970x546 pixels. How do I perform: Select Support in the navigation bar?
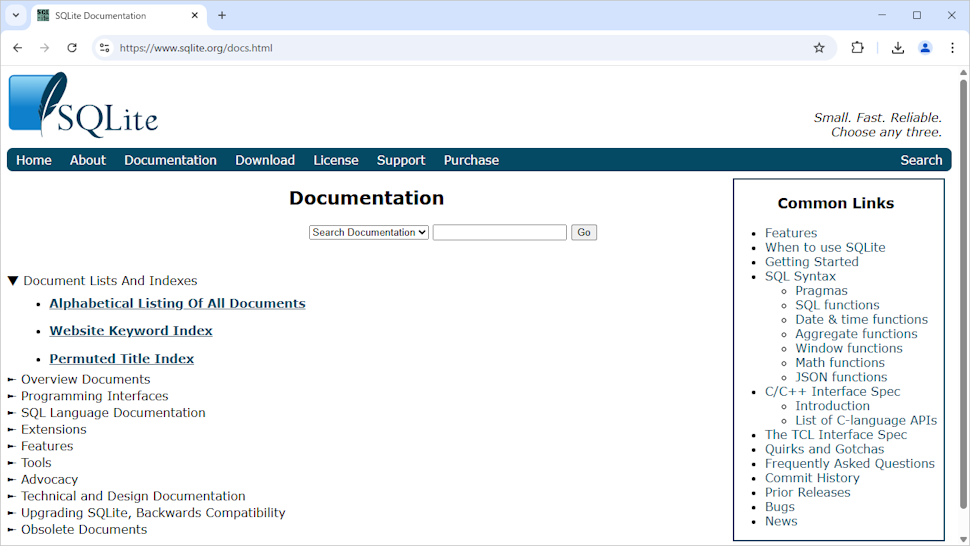[x=401, y=160]
